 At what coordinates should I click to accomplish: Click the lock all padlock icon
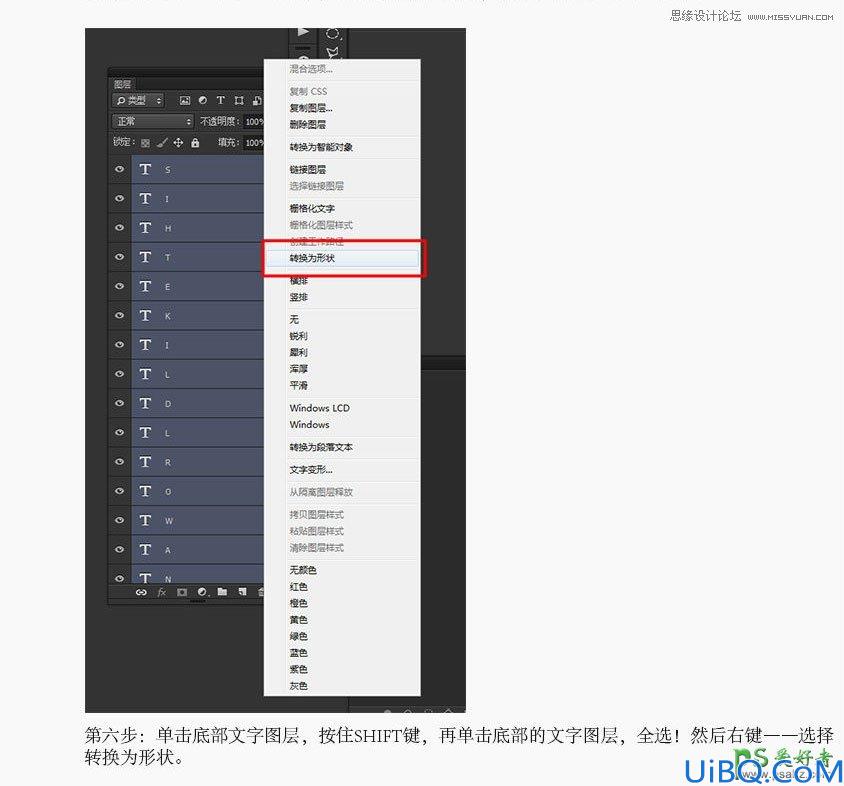coord(195,143)
